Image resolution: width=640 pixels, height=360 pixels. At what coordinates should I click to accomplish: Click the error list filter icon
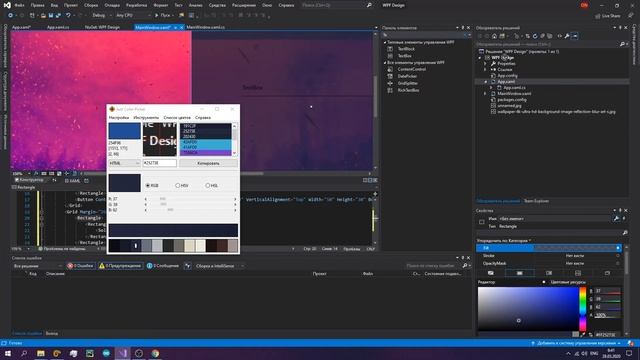tap(187, 266)
